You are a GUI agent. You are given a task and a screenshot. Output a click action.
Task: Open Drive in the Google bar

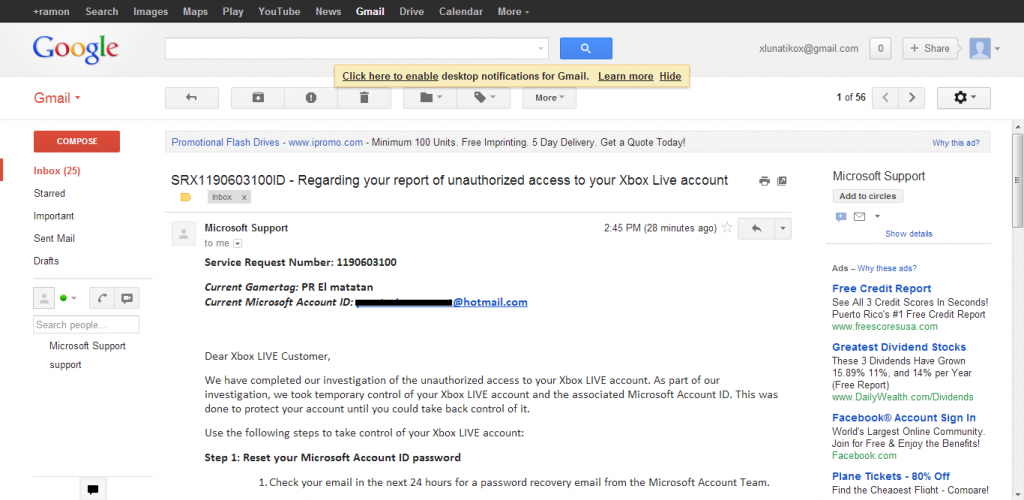[x=411, y=12]
